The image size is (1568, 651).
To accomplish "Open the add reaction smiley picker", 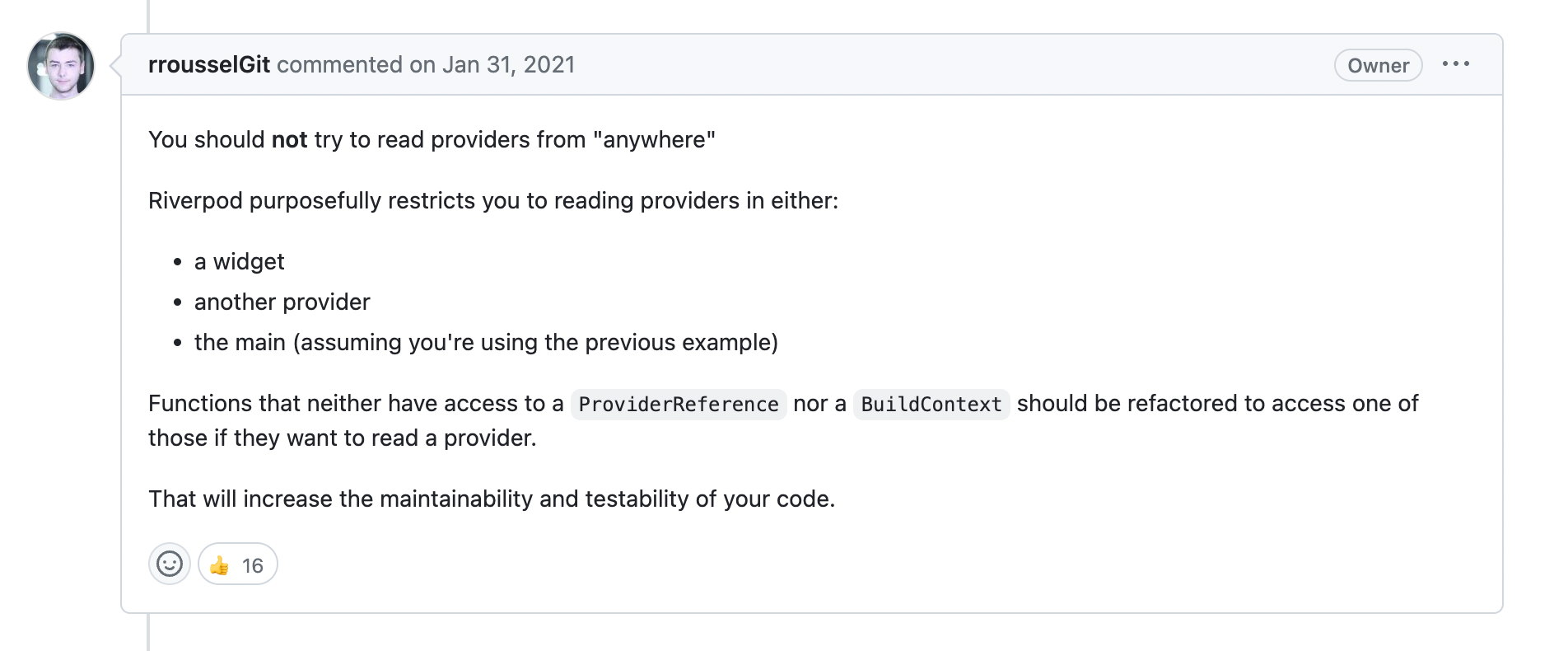I will point(170,564).
